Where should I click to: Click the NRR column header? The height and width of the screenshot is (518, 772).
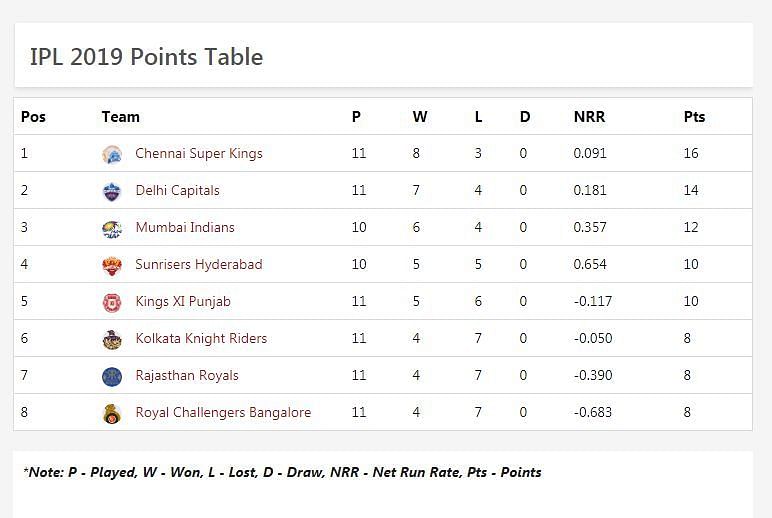pos(589,116)
